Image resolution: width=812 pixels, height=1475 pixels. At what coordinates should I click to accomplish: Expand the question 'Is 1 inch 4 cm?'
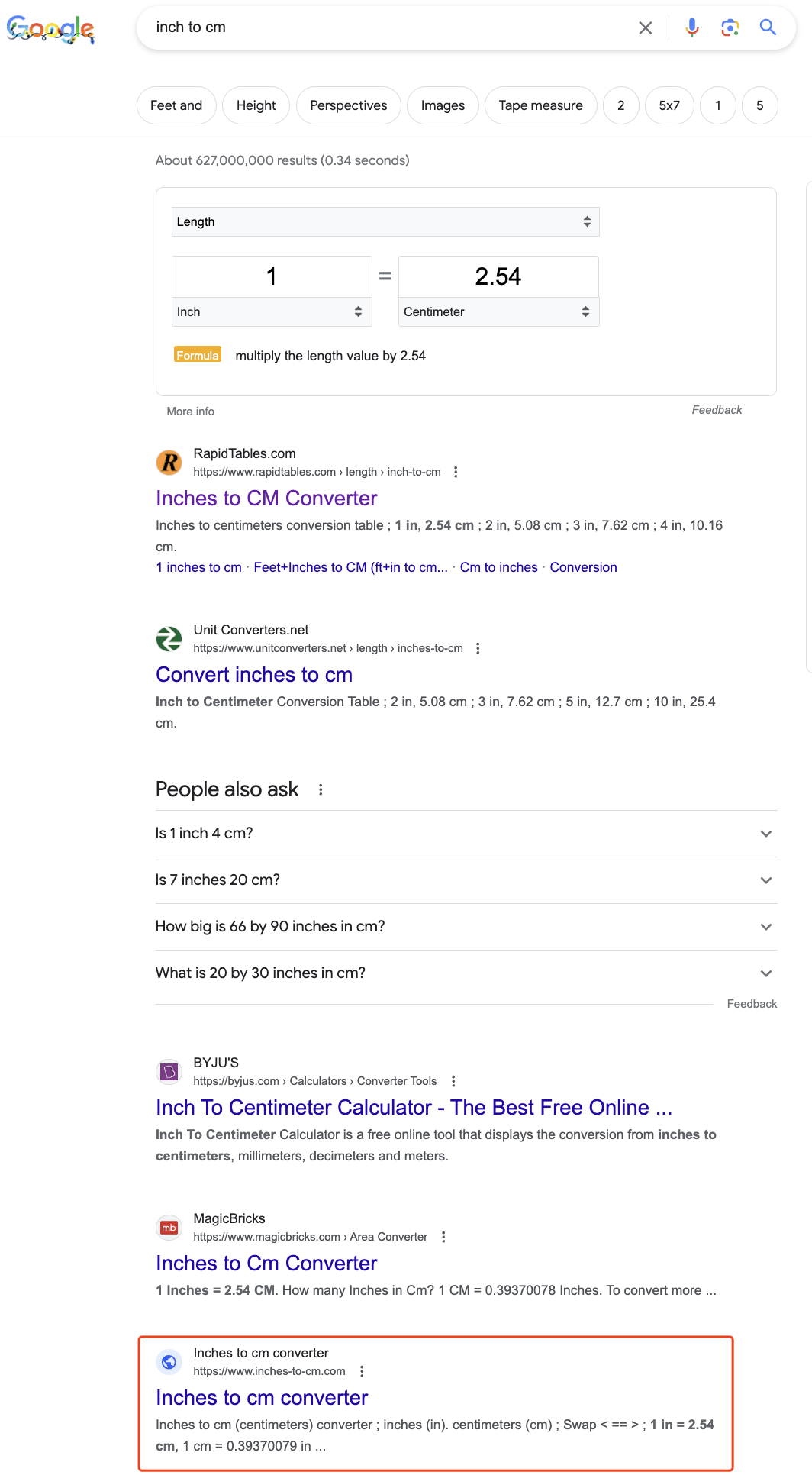coord(466,834)
